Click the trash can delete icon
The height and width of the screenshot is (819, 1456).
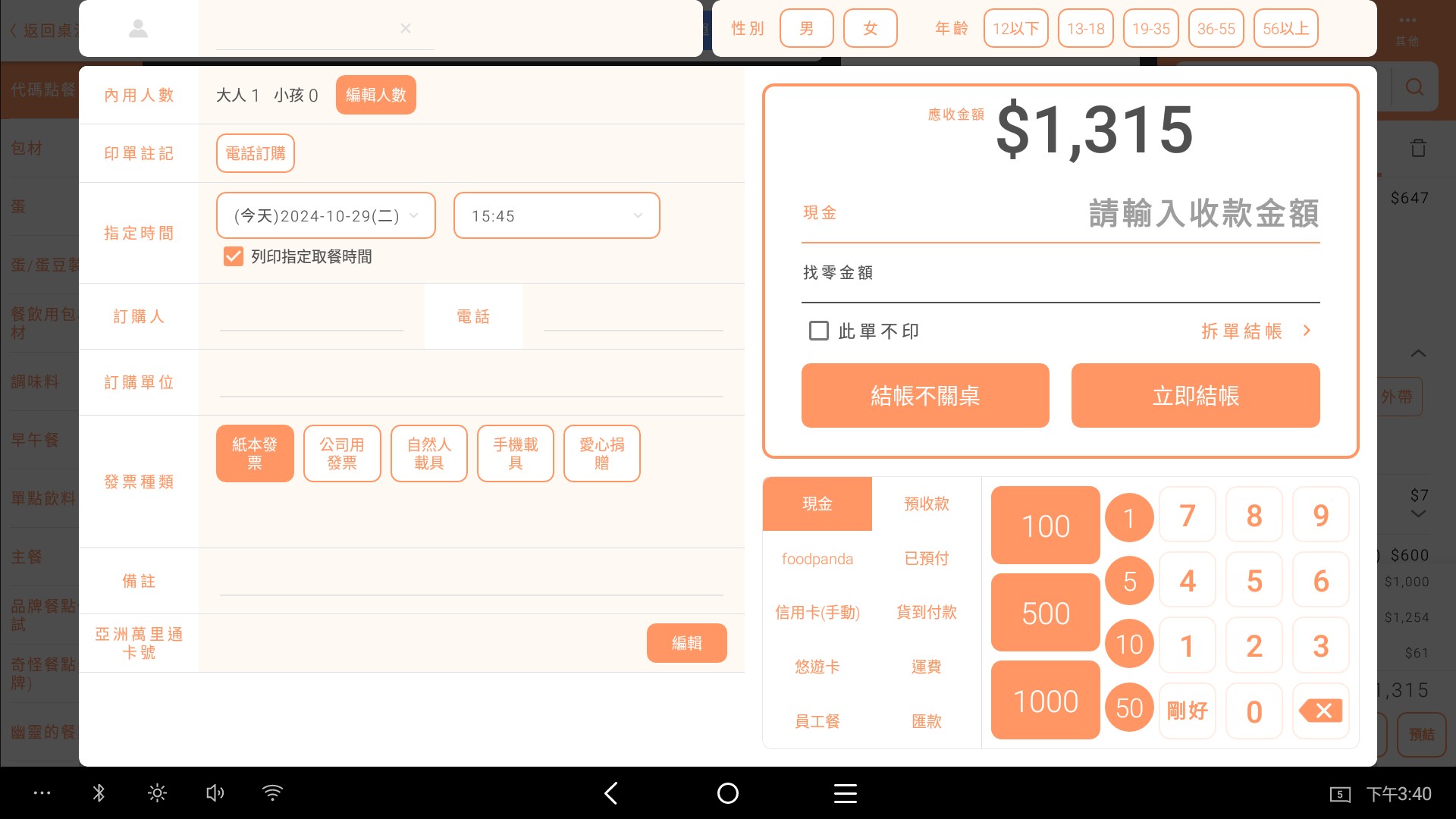tap(1418, 149)
